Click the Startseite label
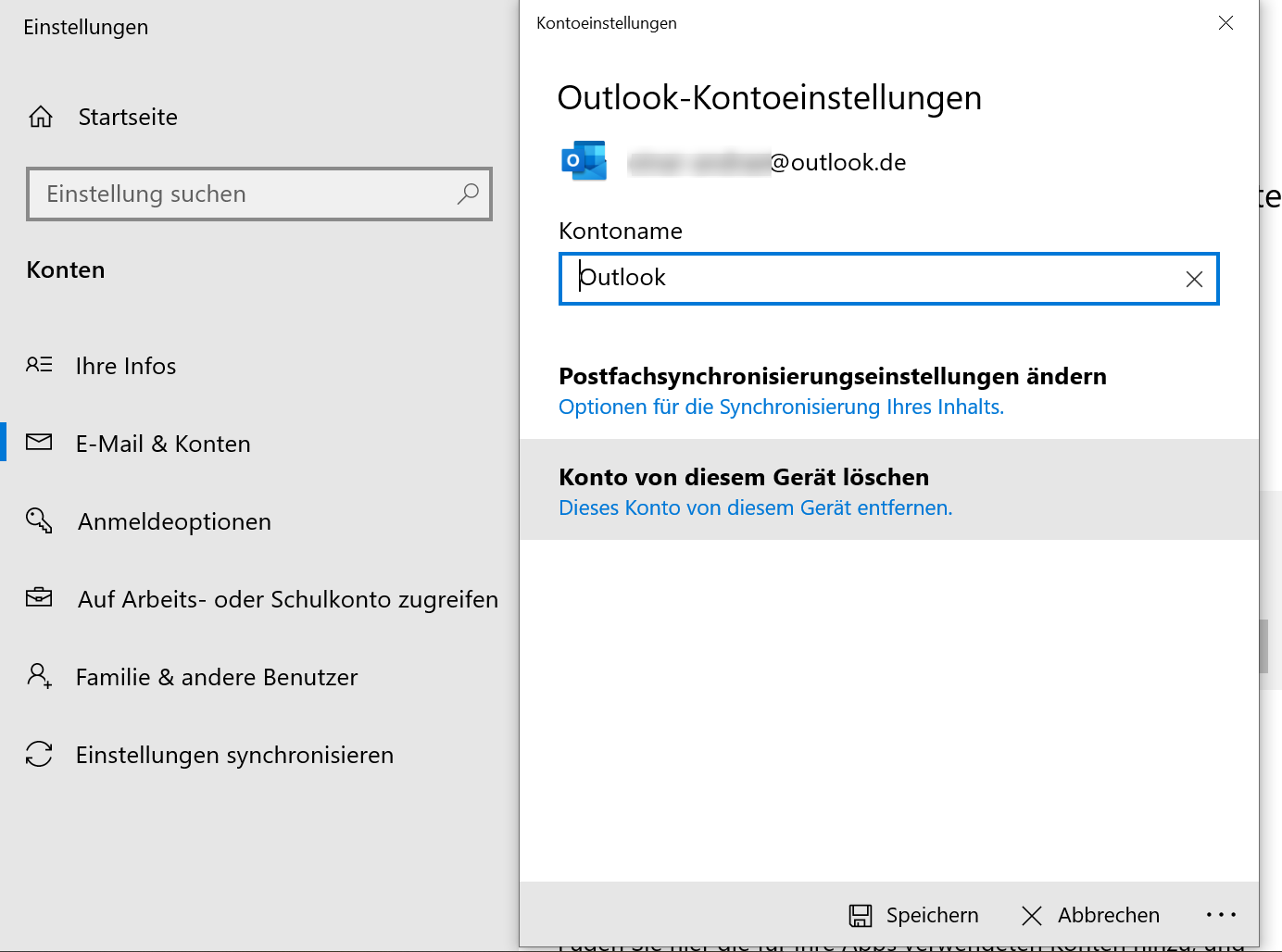 point(128,117)
